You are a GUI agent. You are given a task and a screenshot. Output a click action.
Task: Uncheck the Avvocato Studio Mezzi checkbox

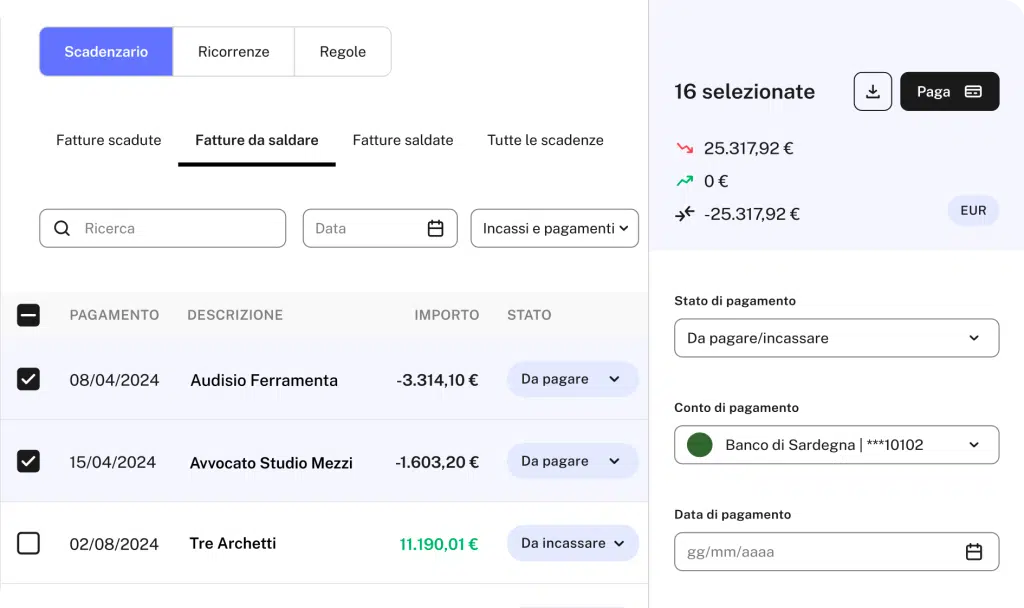[29, 461]
